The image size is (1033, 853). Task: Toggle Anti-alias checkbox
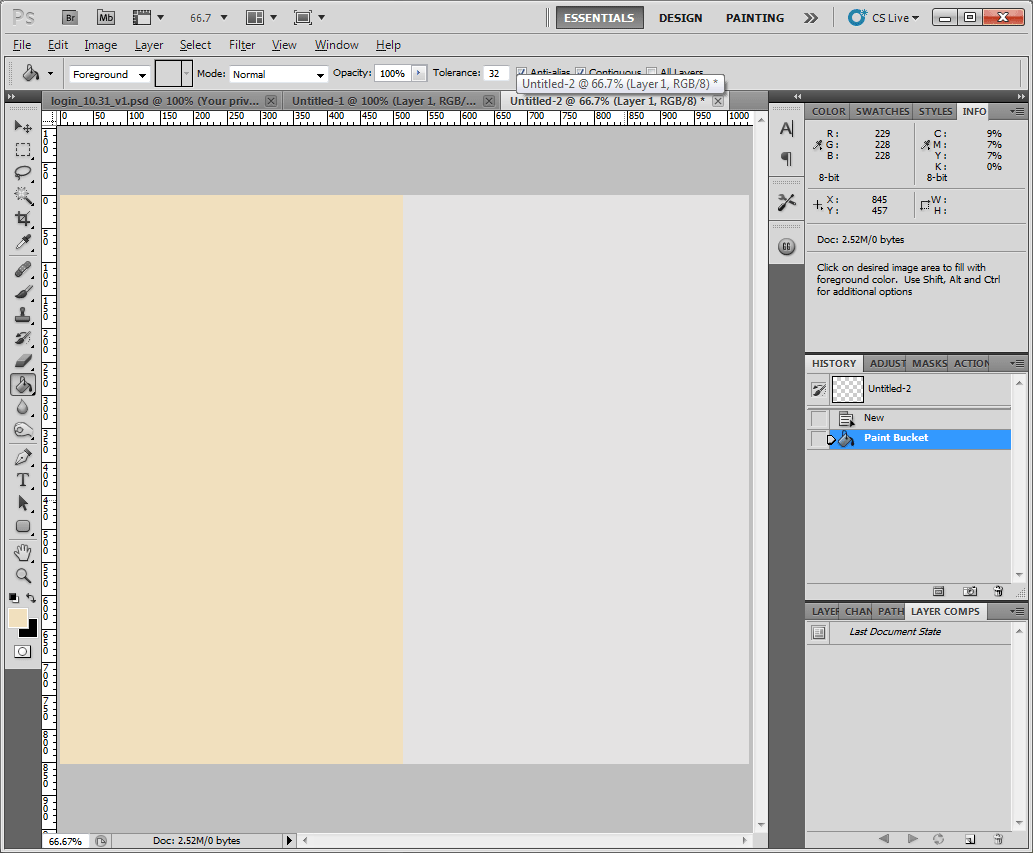521,71
